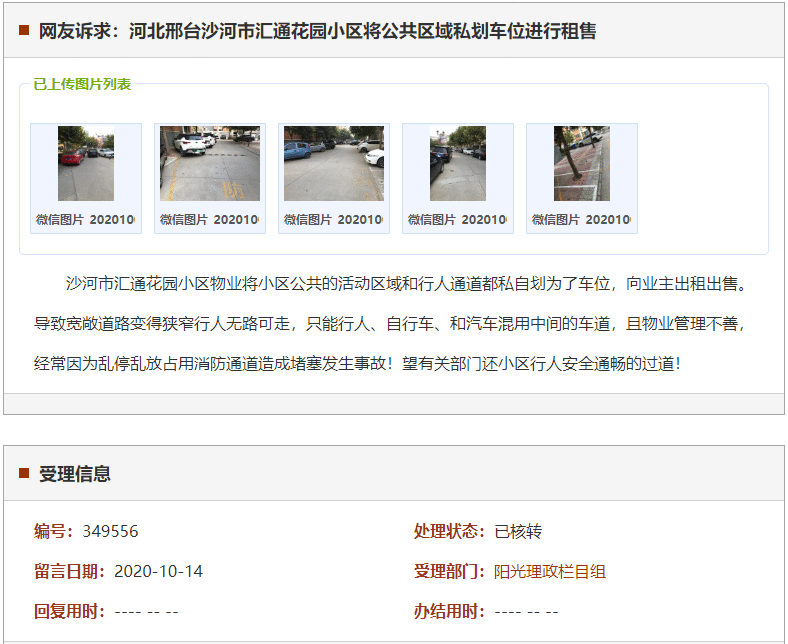Click the 办结用时 field label
This screenshot has width=788, height=644.
[x=450, y=612]
